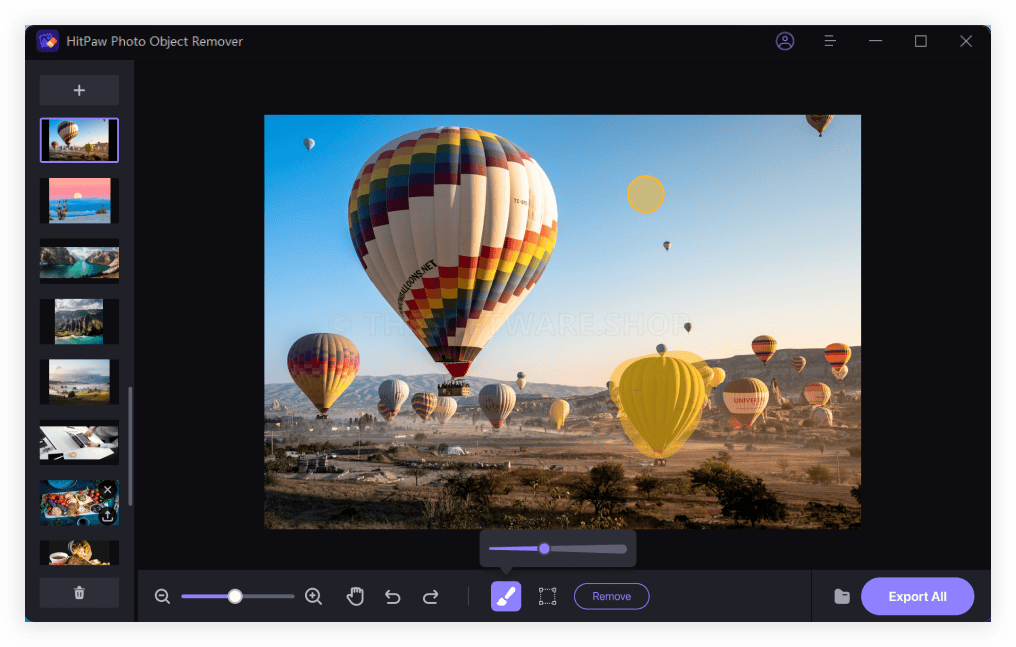Select the pink sunset beach thumbnail

pos(79,201)
